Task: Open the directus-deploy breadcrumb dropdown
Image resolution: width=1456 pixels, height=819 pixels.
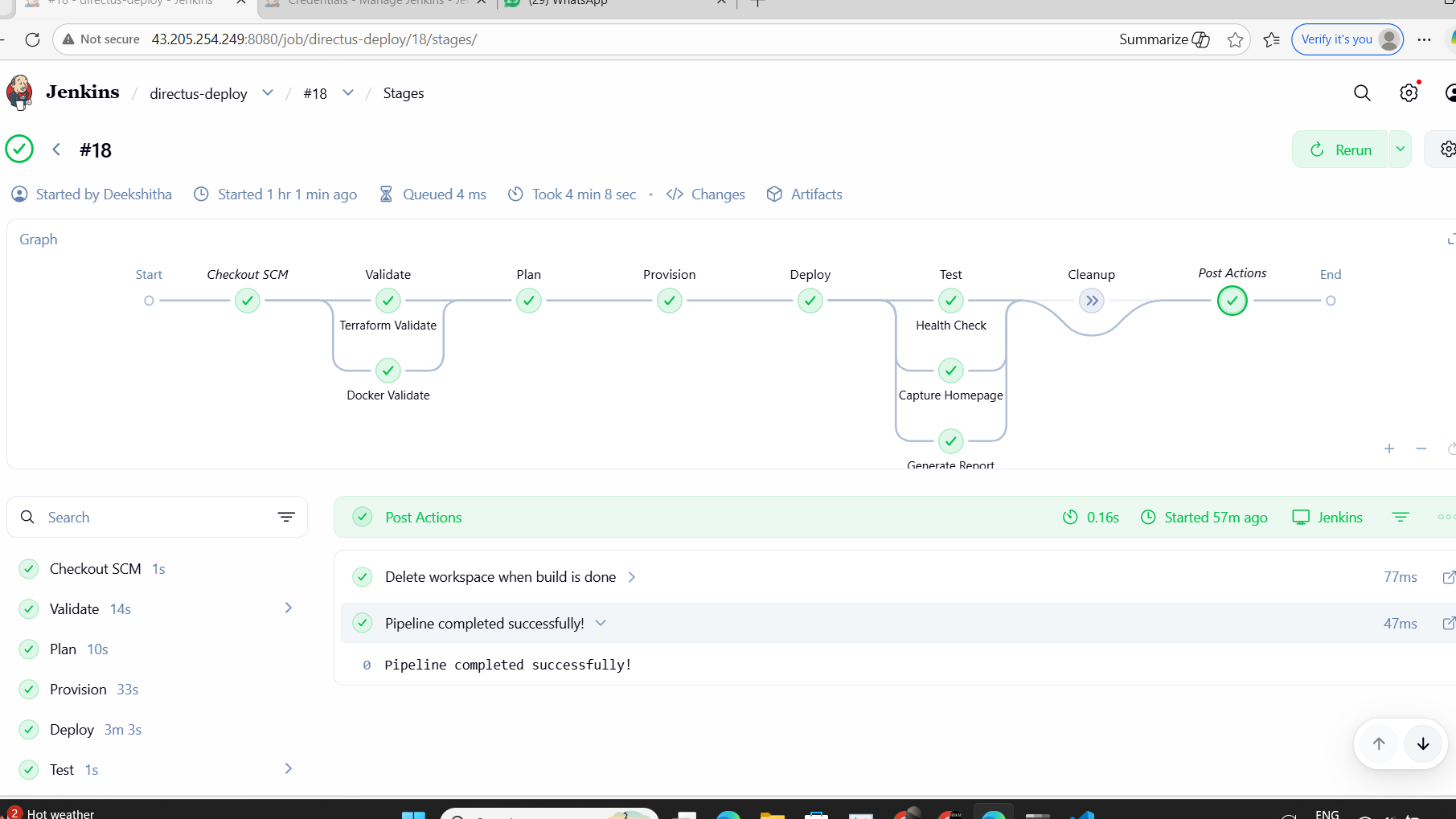Action: [x=268, y=93]
